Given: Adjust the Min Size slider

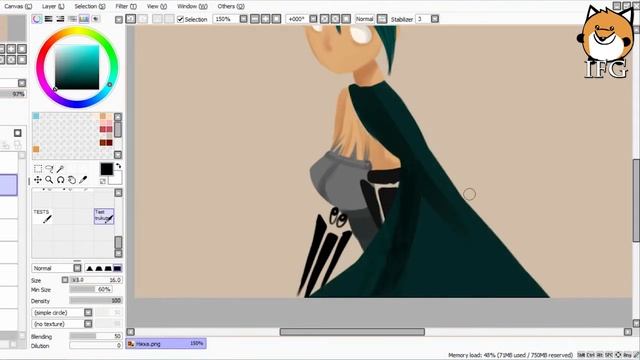Looking at the screenshot, I should coord(91,289).
